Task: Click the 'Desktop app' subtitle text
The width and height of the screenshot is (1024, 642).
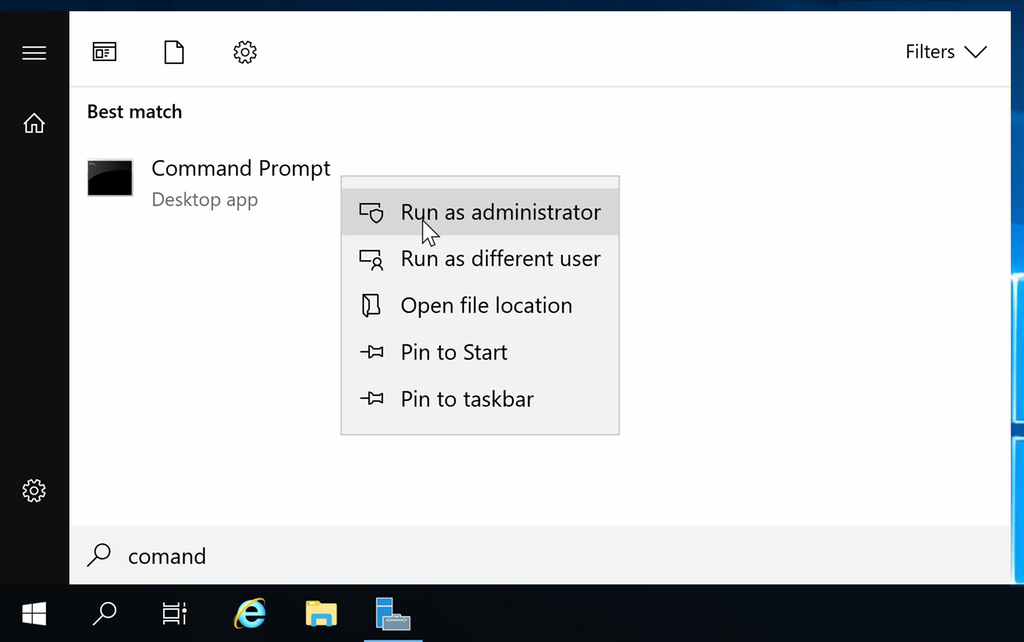Action: (x=204, y=199)
